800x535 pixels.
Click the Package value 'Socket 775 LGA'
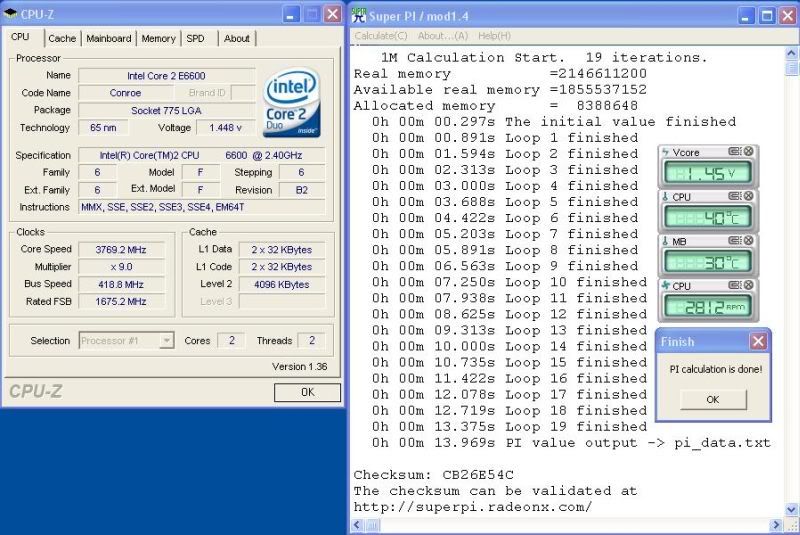click(166, 110)
